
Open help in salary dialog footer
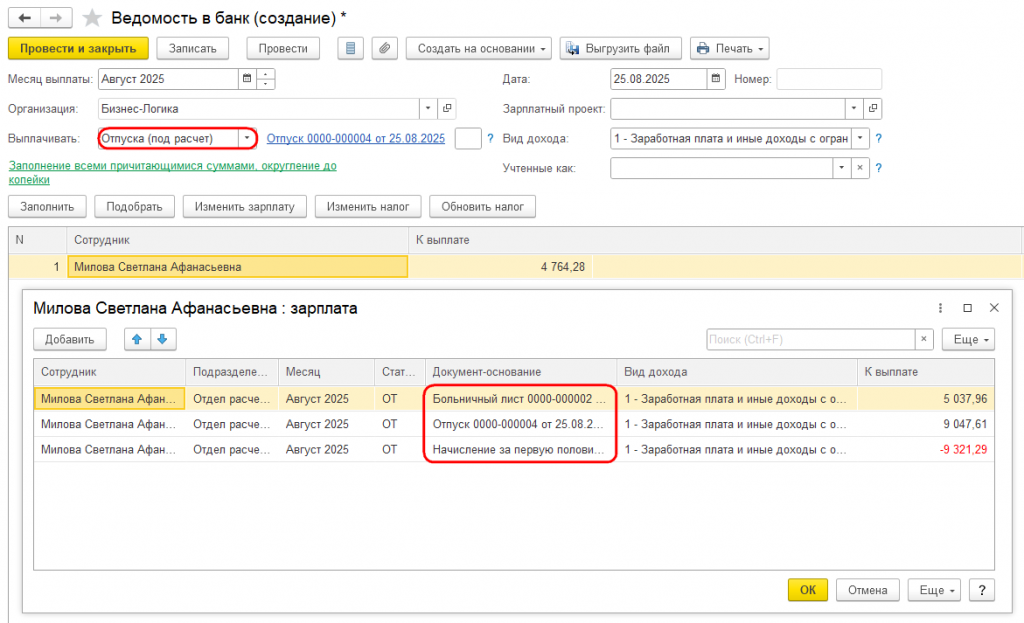pyautogui.click(x=982, y=590)
